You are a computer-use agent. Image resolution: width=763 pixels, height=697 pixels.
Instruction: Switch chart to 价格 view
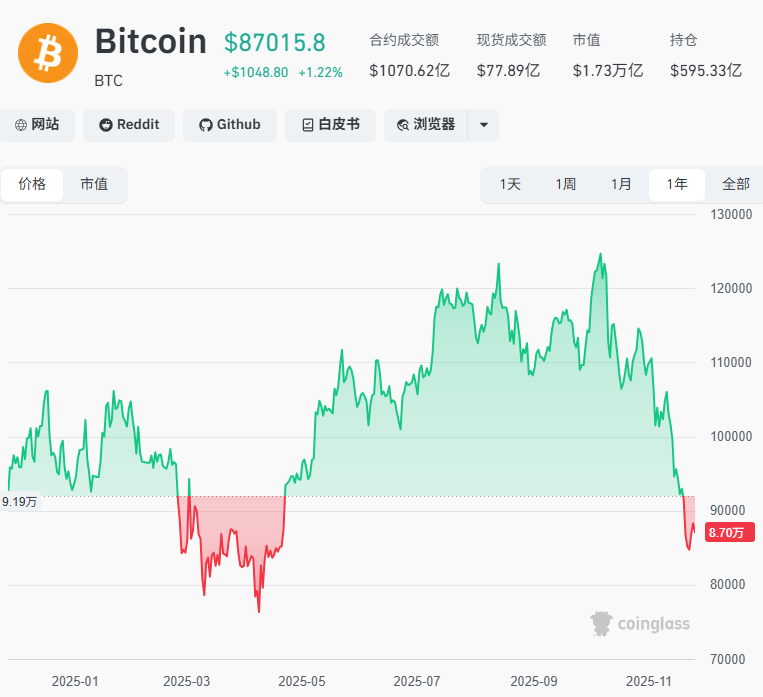32,184
